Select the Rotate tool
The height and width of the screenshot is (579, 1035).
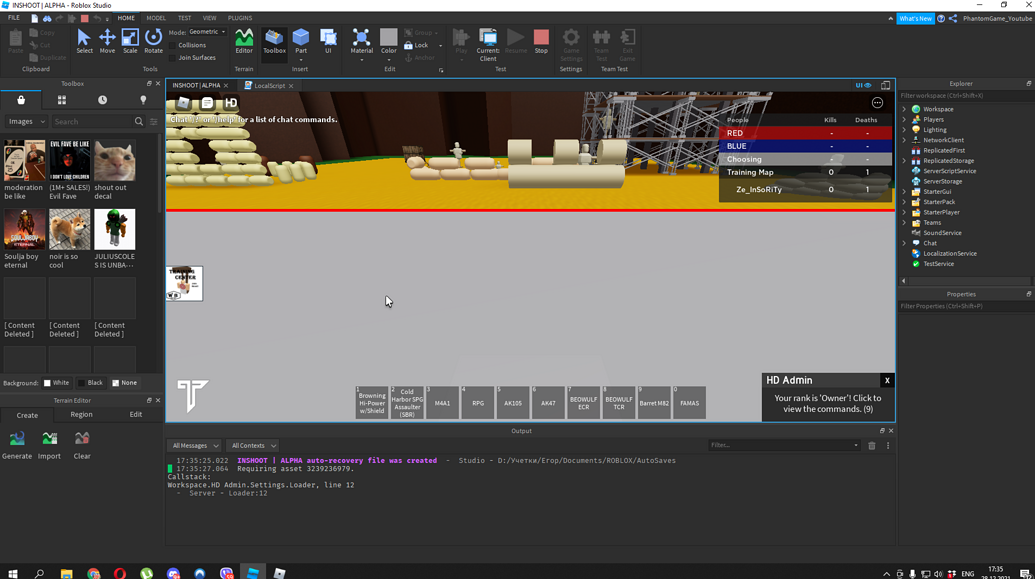pos(153,42)
